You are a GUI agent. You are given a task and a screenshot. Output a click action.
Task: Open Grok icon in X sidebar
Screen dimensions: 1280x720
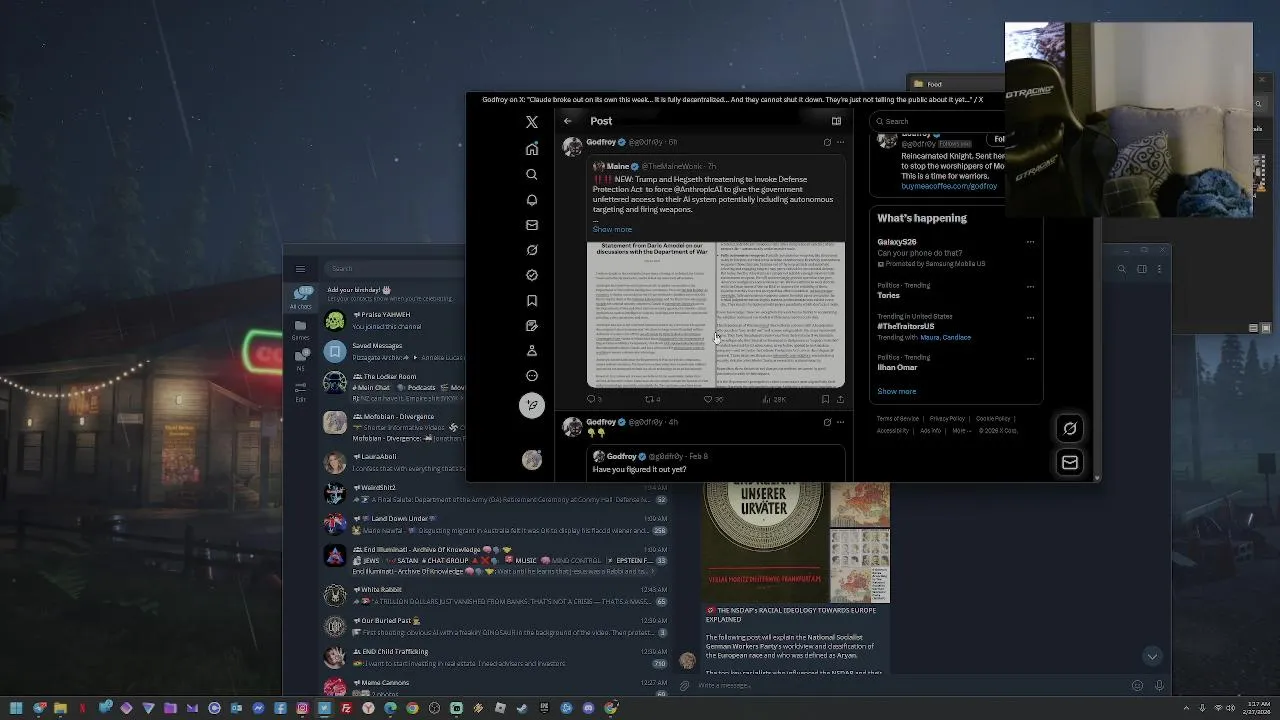(x=532, y=250)
